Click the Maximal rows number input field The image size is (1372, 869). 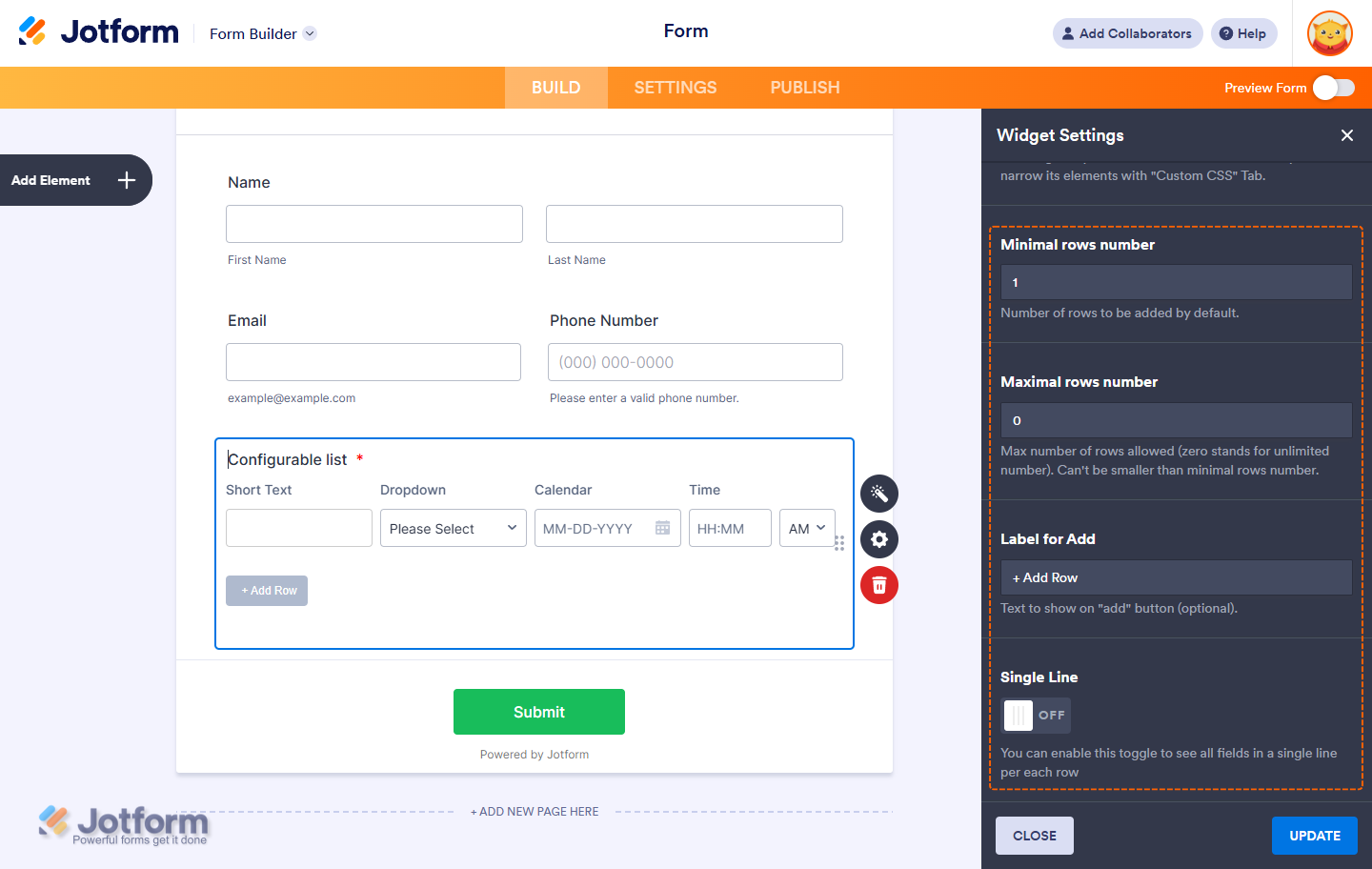coord(1176,420)
